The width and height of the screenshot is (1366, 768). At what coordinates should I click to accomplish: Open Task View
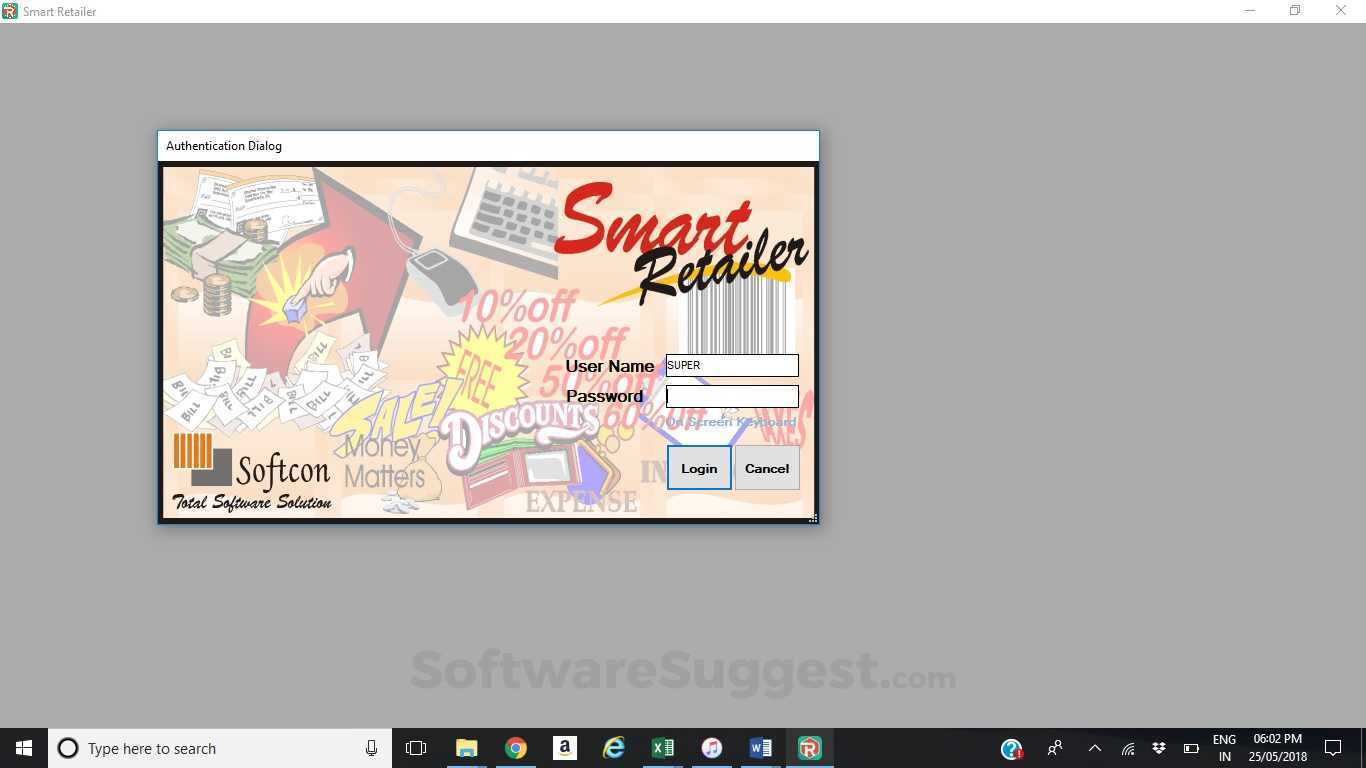(x=415, y=748)
